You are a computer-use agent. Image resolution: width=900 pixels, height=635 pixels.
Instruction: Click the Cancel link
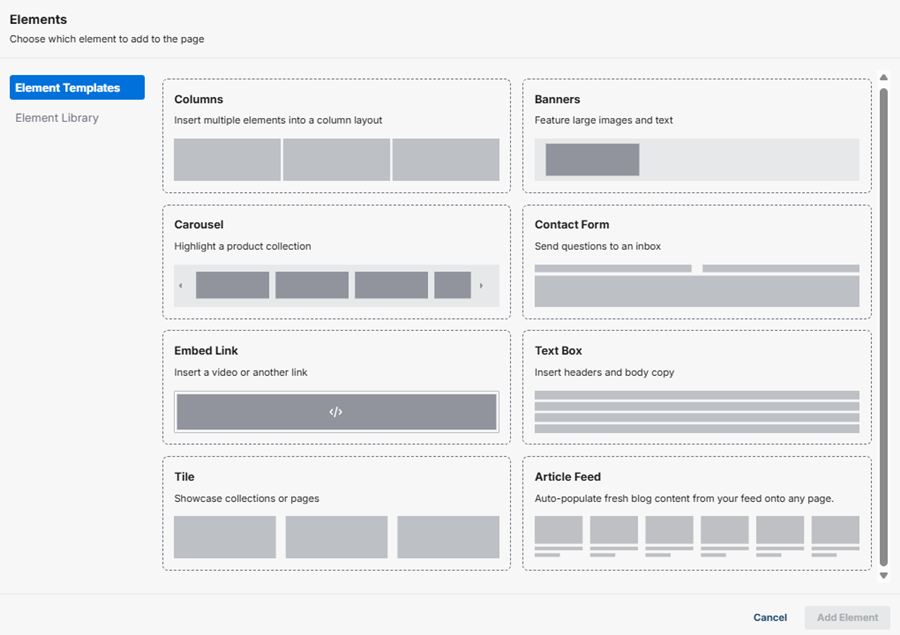point(770,617)
